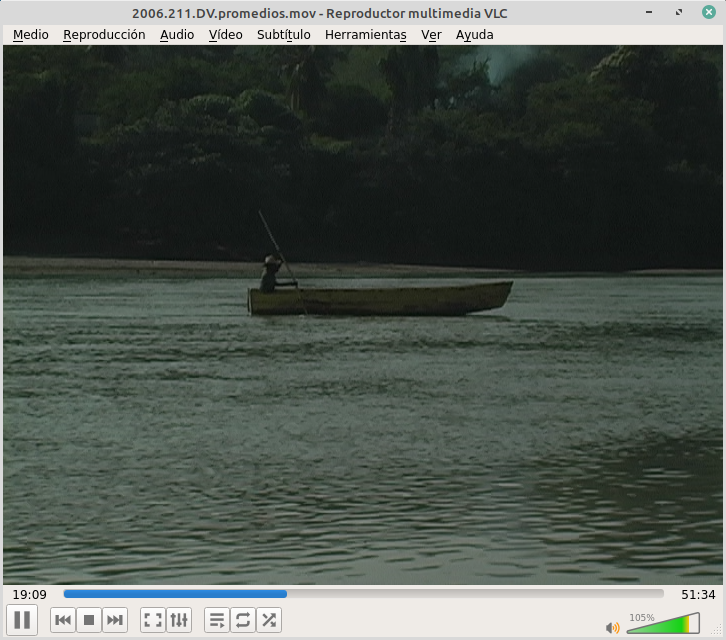
Task: Skip to next media track
Action: click(x=115, y=620)
